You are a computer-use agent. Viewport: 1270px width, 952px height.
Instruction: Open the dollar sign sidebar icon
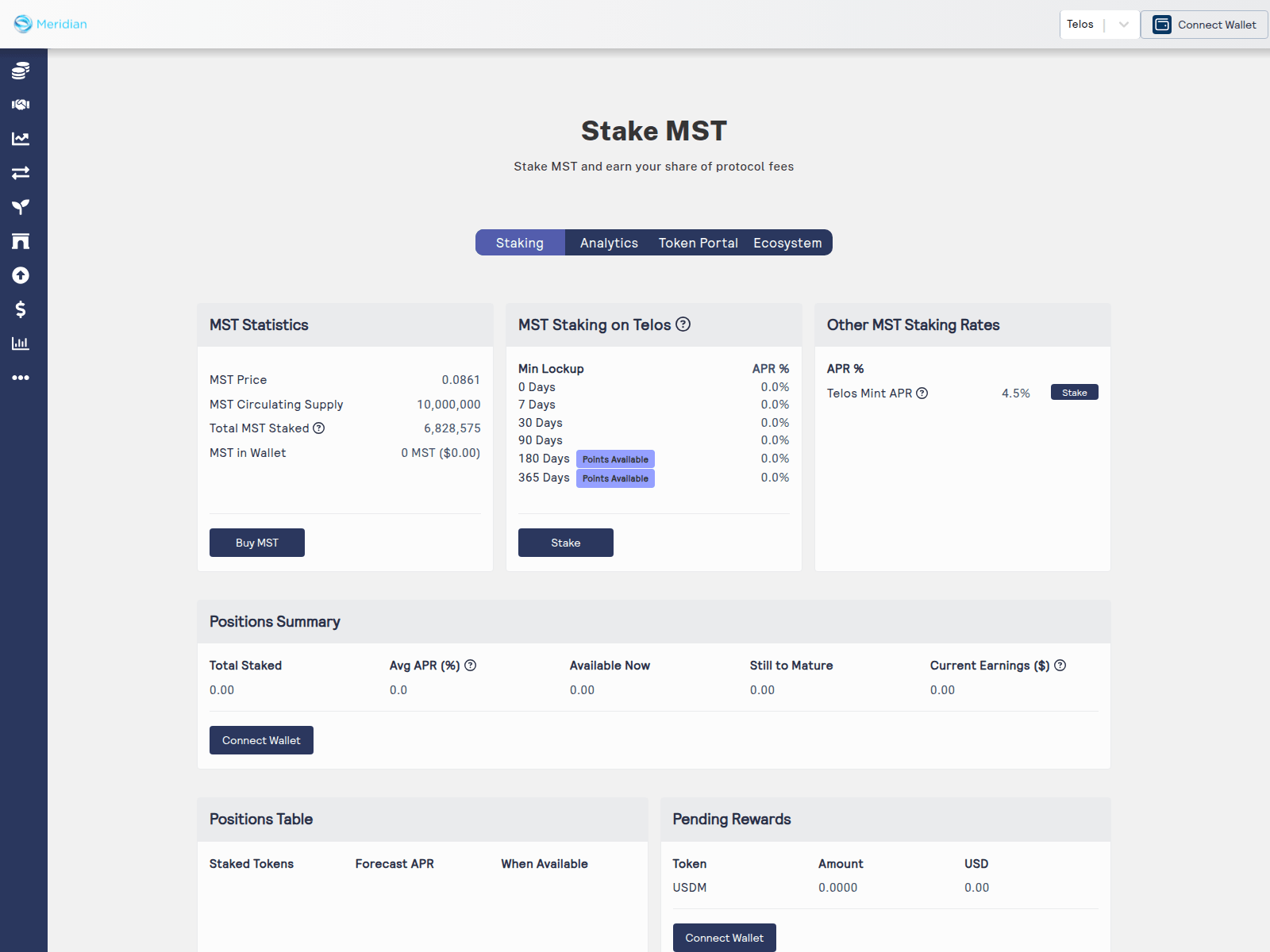point(21,309)
